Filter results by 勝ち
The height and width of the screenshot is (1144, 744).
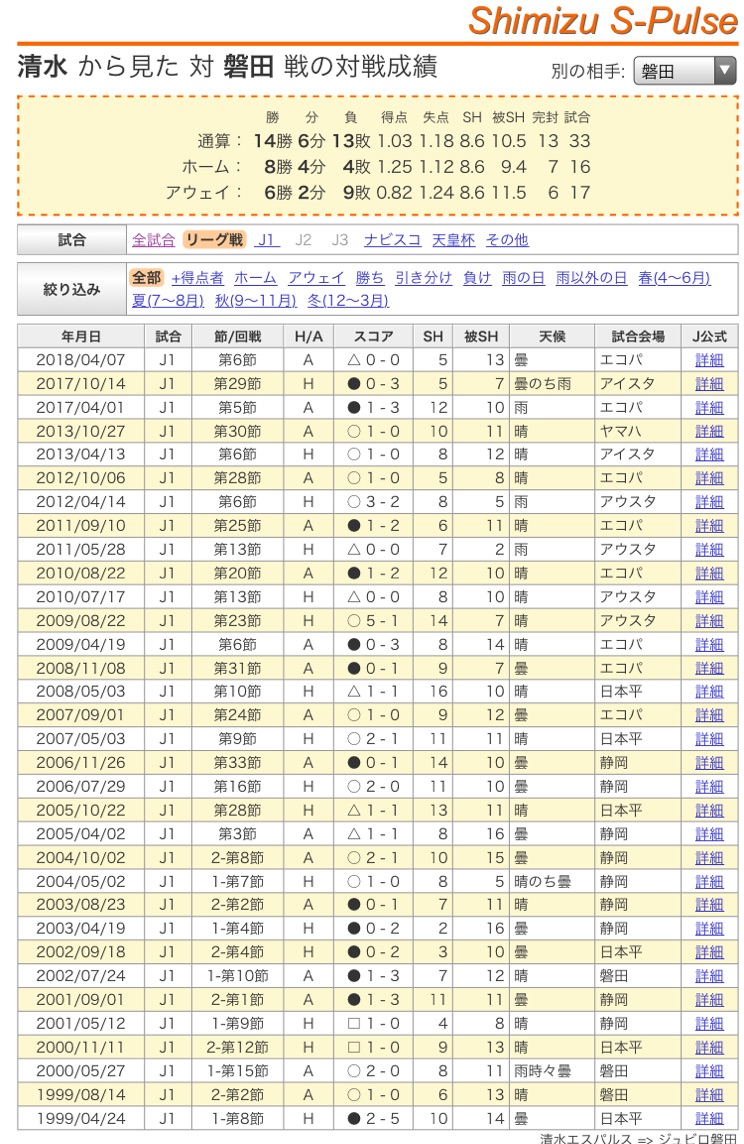[x=369, y=278]
